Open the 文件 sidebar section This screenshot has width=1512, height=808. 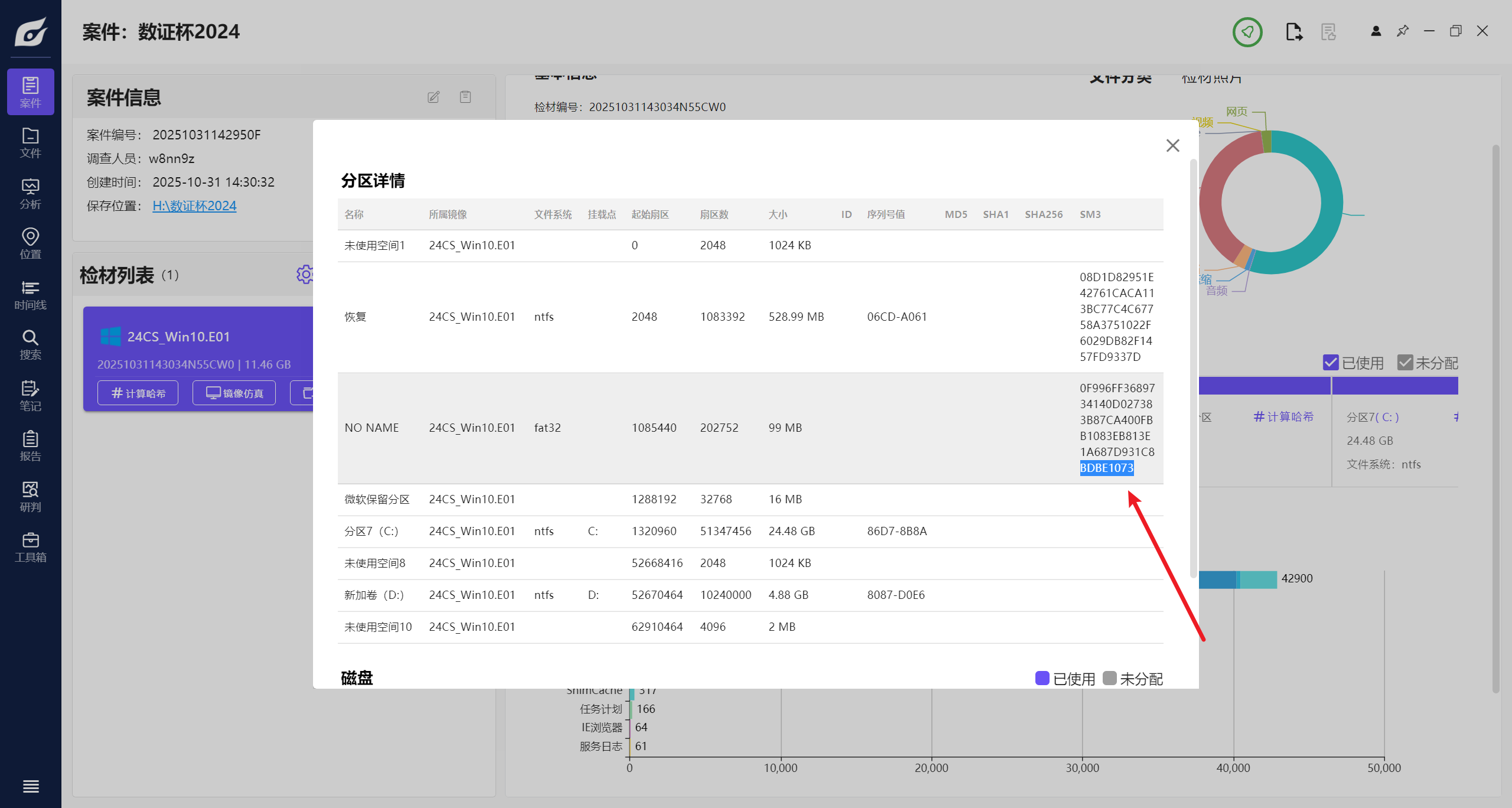click(x=30, y=143)
